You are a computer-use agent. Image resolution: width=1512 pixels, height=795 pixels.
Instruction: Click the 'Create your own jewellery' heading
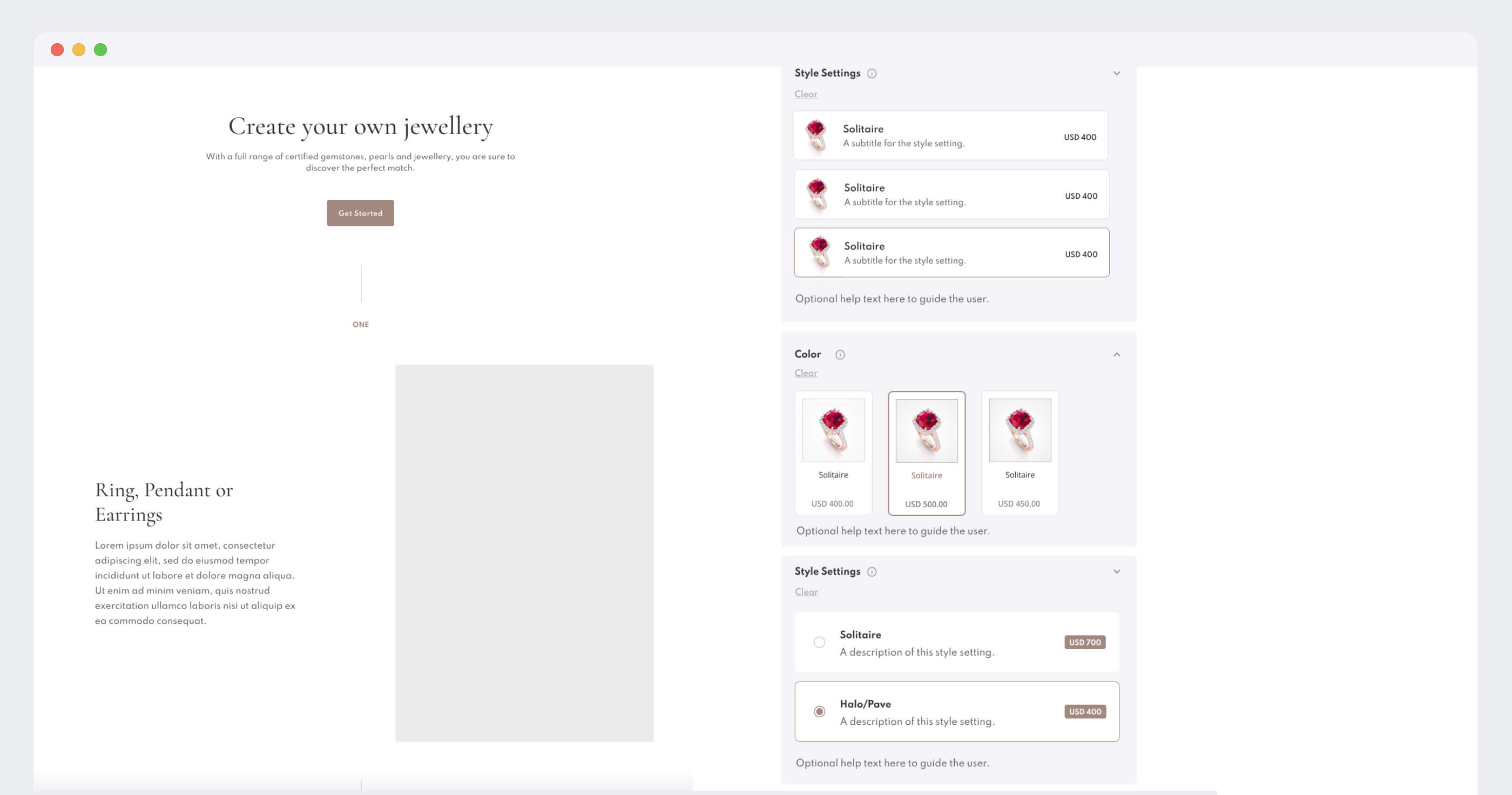[360, 126]
